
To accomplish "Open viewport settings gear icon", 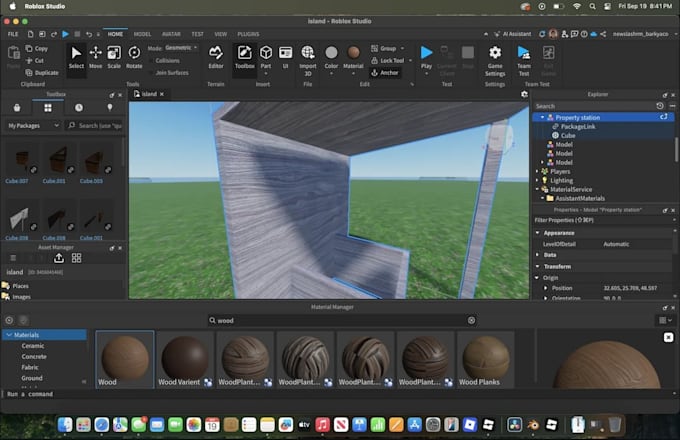I will pos(524,94).
